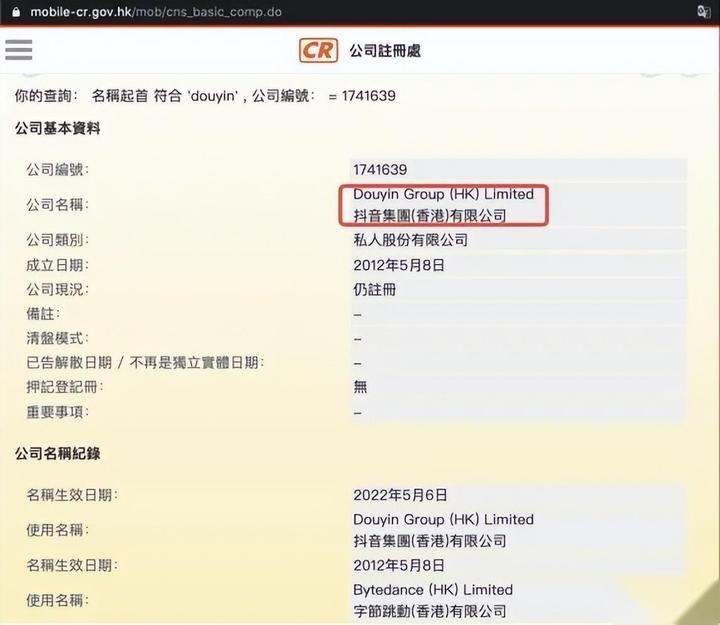
Task: Click the charges register value 無
Action: pyautogui.click(x=360, y=387)
